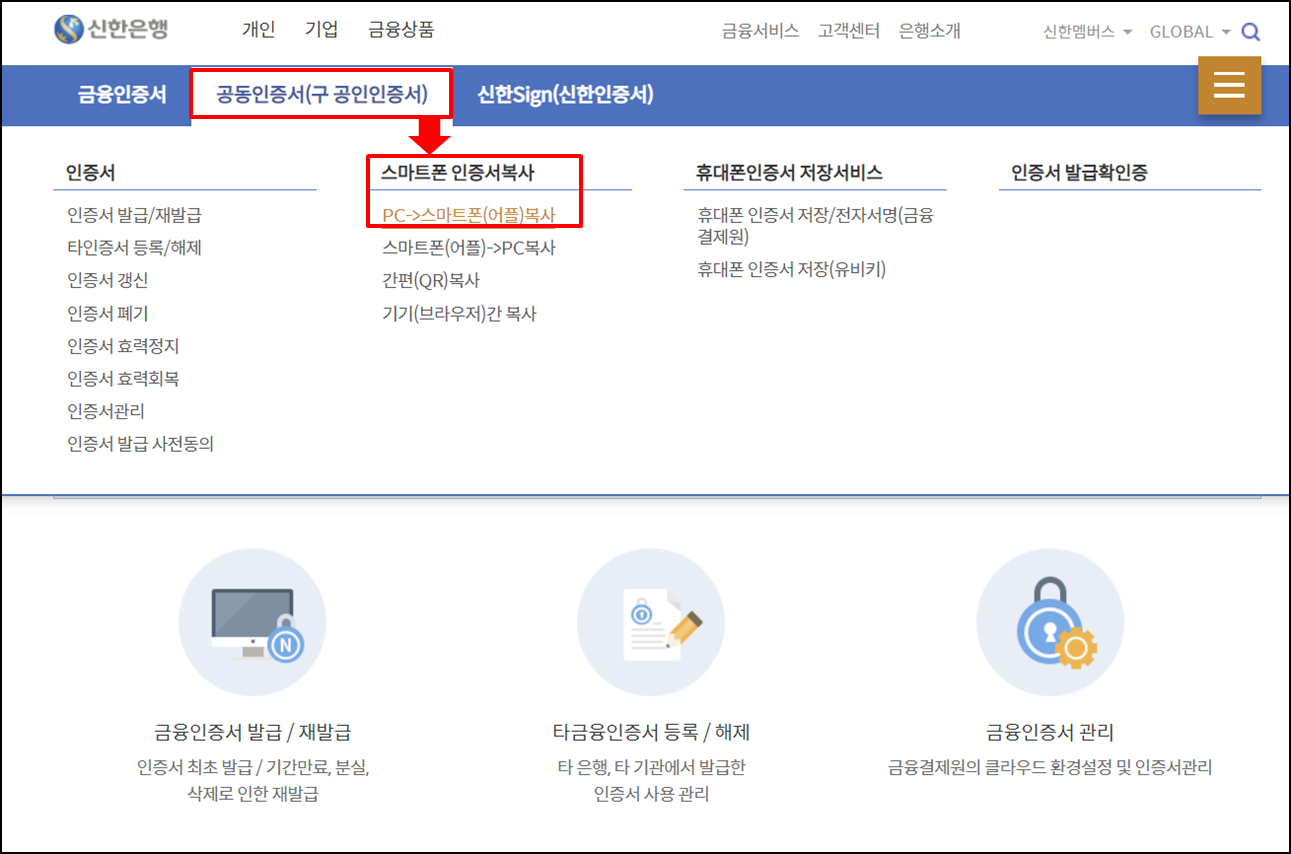Click the document icon above 타금융인증서 등록/해제
This screenshot has width=1291, height=854.
(651, 621)
